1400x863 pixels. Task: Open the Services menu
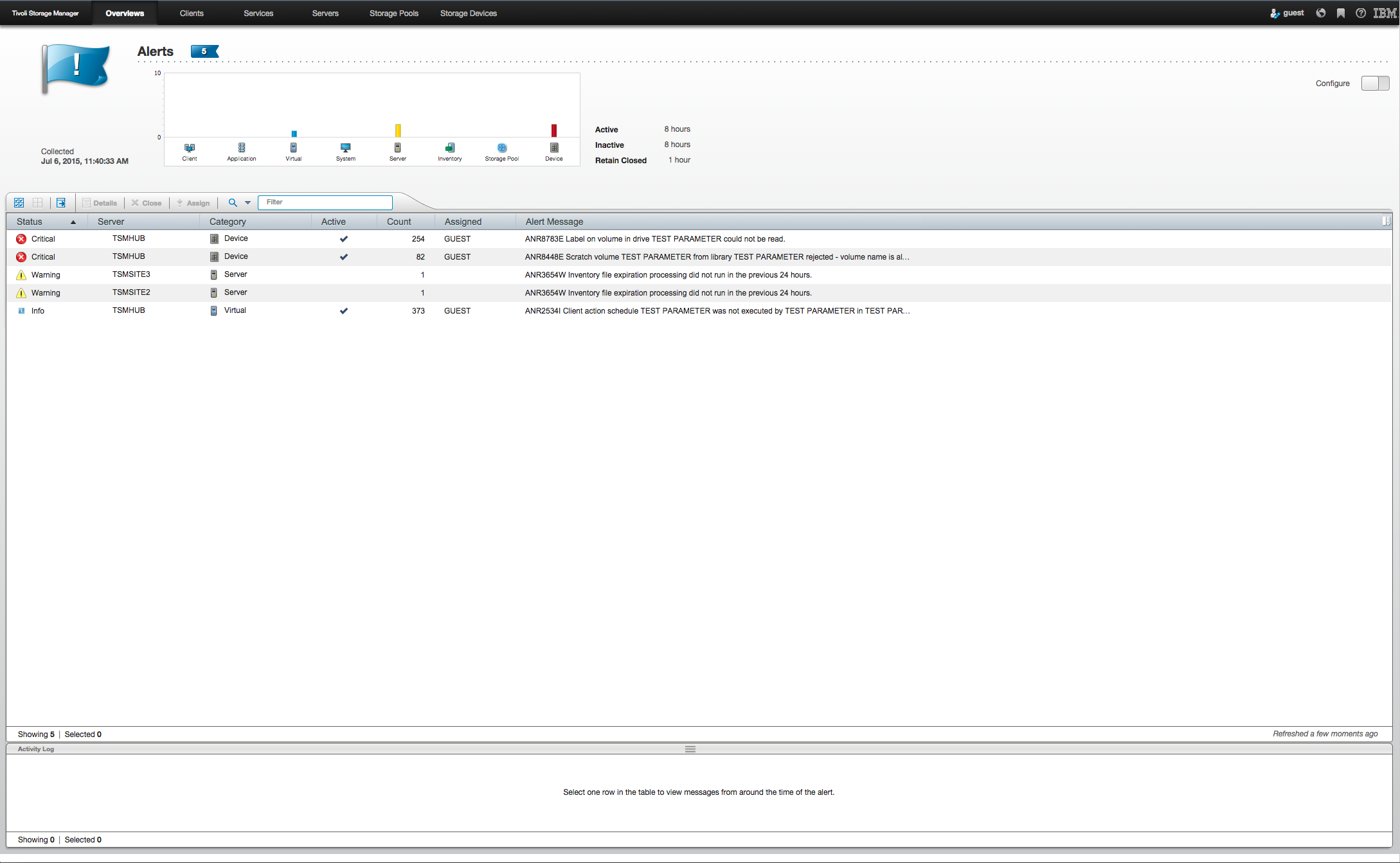click(x=258, y=13)
